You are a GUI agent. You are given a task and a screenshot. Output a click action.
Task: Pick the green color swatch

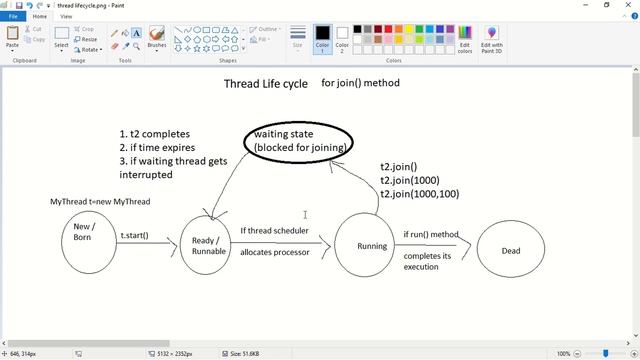(419, 29)
